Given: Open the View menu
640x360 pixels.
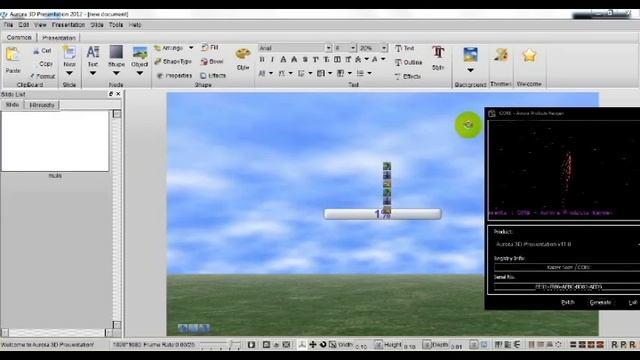Looking at the screenshot, I should point(40,25).
